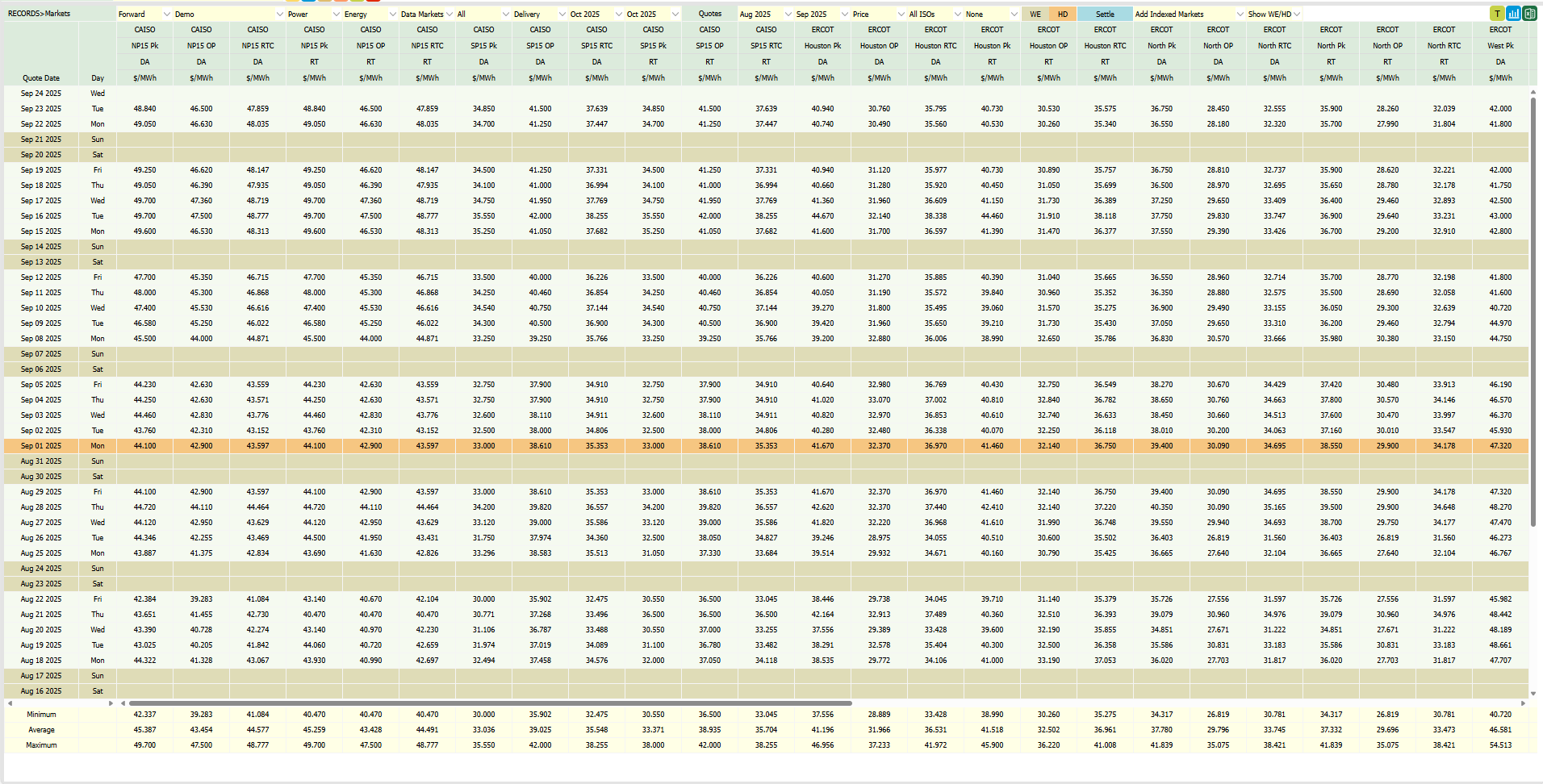Select the Sep 24 2025 row date
This screenshot has width=1543, height=784.
[x=41, y=94]
